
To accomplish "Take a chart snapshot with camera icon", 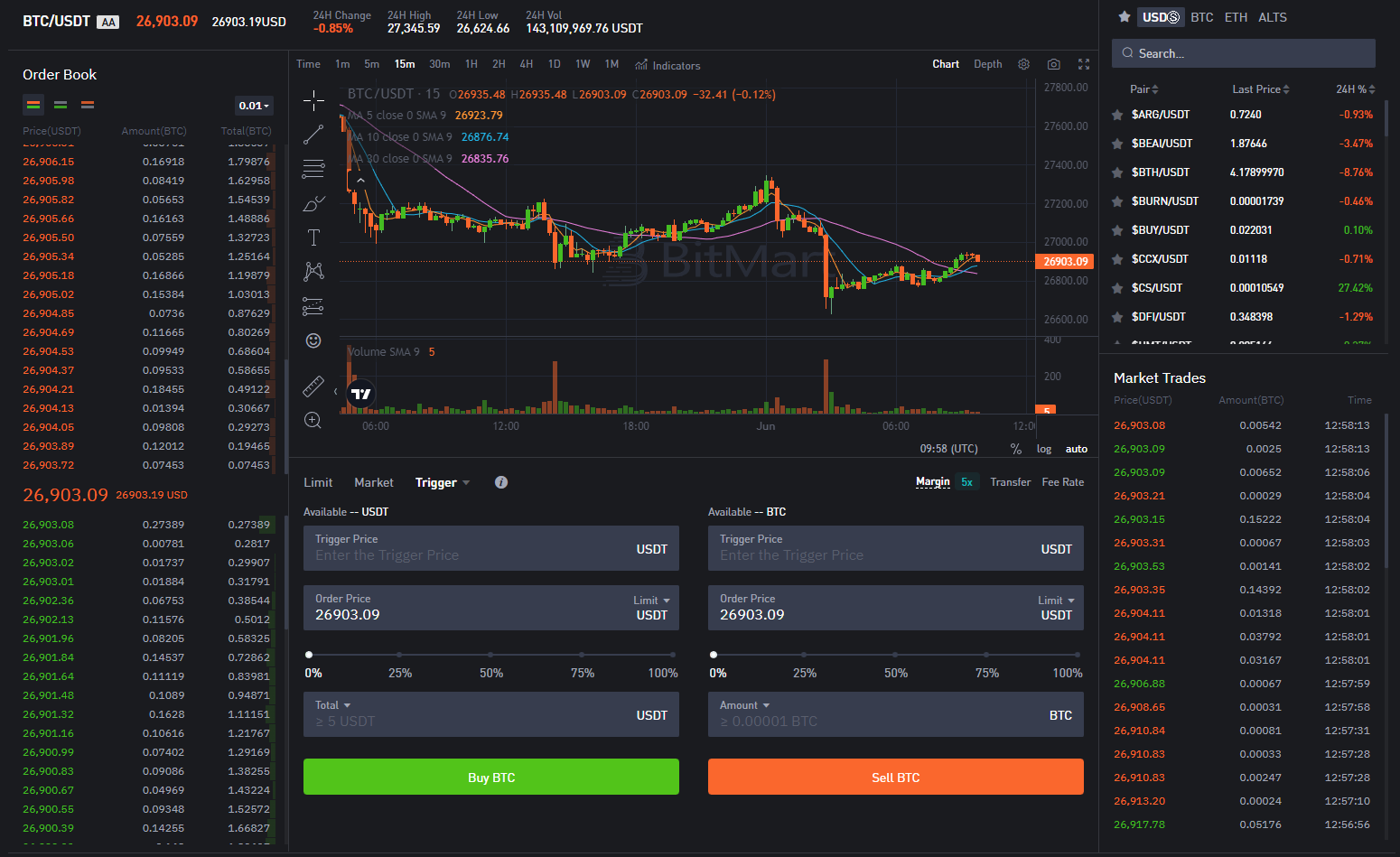I will [x=1054, y=64].
